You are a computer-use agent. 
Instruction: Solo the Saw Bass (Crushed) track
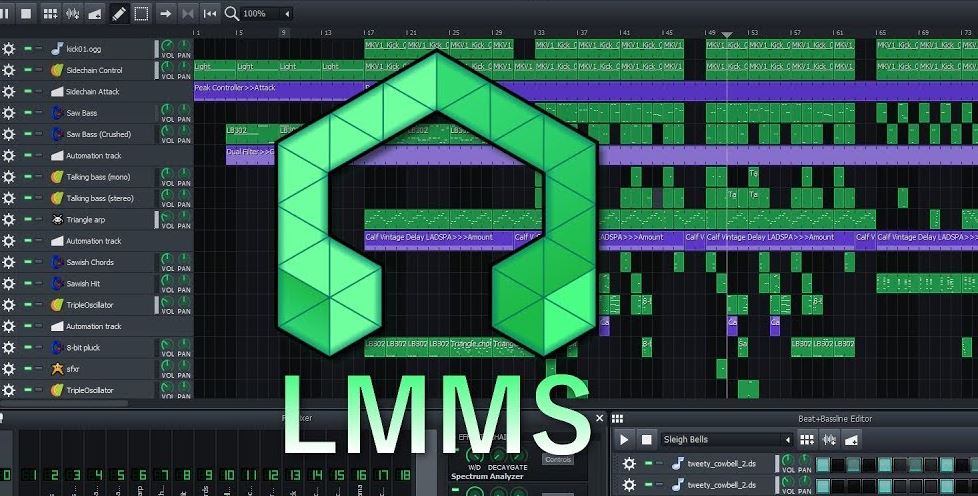(39, 134)
